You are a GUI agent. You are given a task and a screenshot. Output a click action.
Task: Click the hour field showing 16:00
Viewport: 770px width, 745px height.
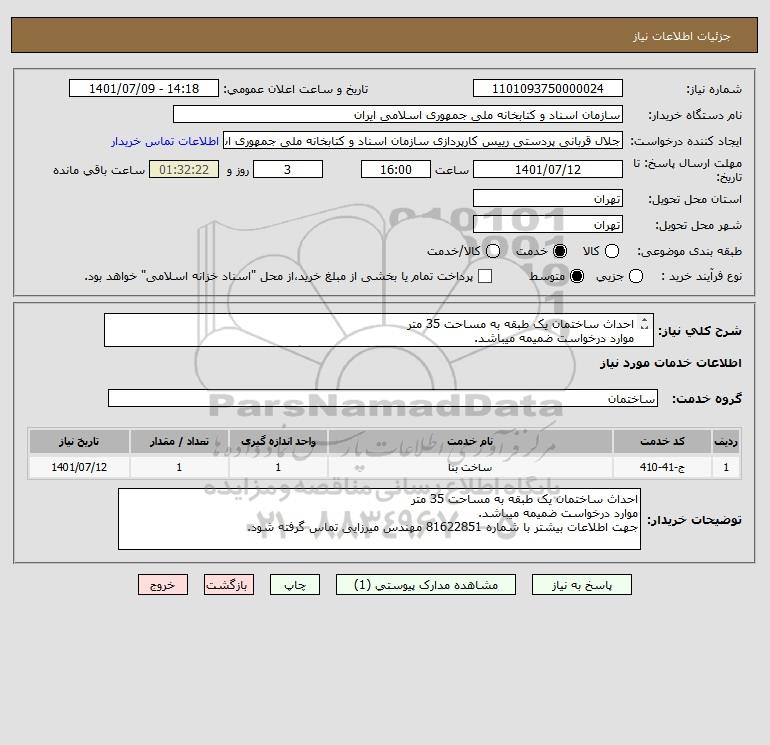[x=396, y=169]
